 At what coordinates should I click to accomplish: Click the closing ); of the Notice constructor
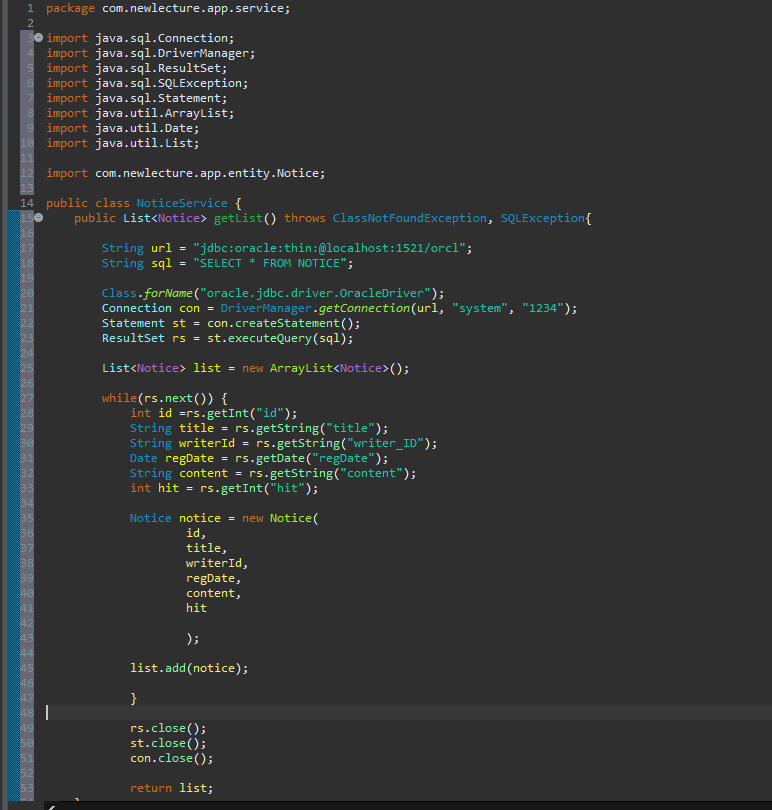click(x=192, y=638)
